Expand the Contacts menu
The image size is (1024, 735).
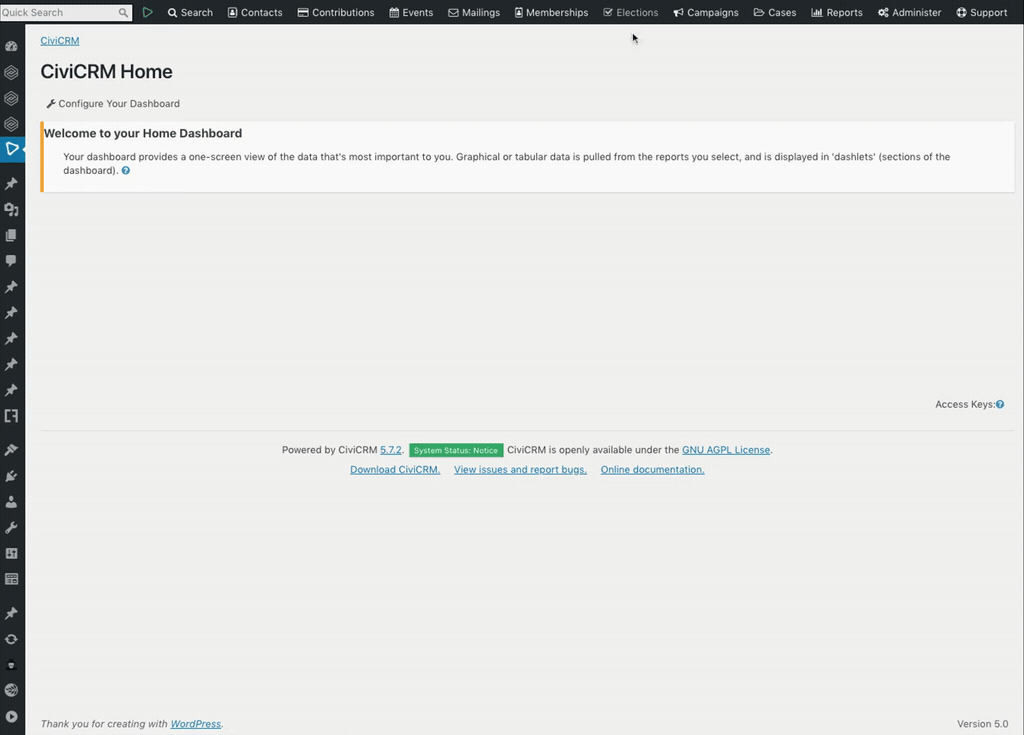pos(255,13)
